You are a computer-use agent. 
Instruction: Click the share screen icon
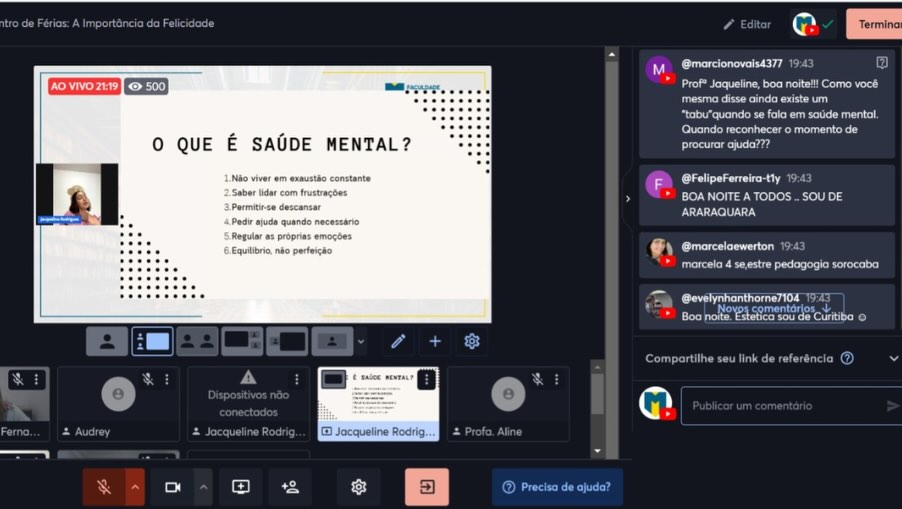[x=240, y=487]
